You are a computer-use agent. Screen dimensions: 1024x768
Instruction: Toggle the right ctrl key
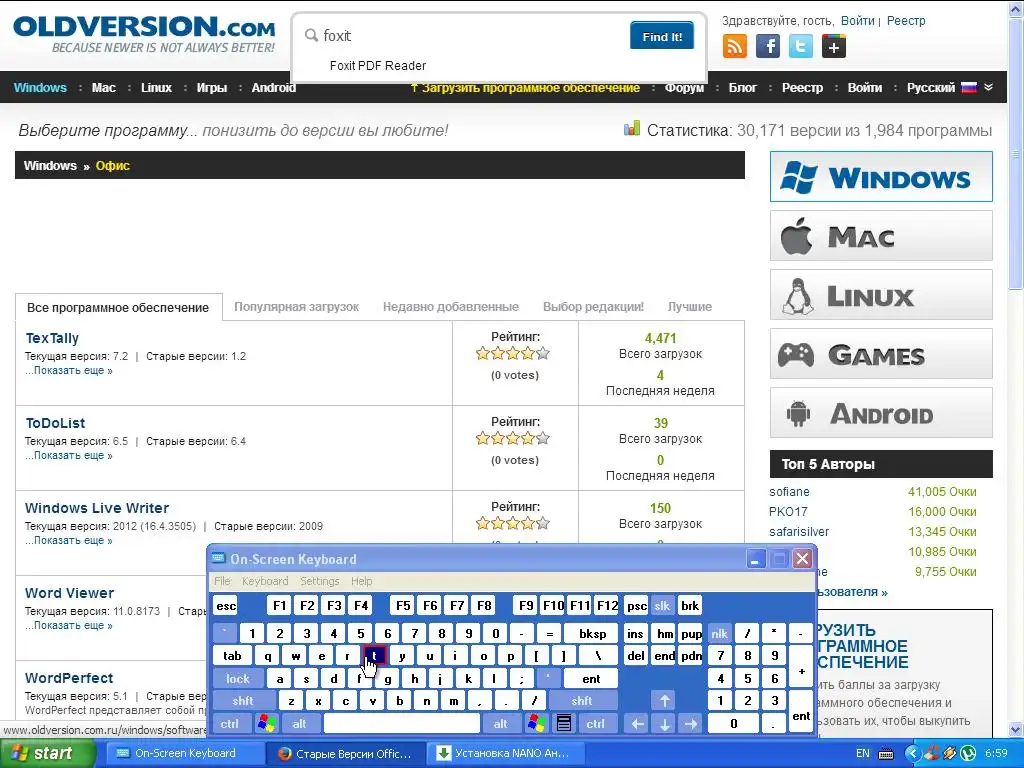[x=596, y=724]
